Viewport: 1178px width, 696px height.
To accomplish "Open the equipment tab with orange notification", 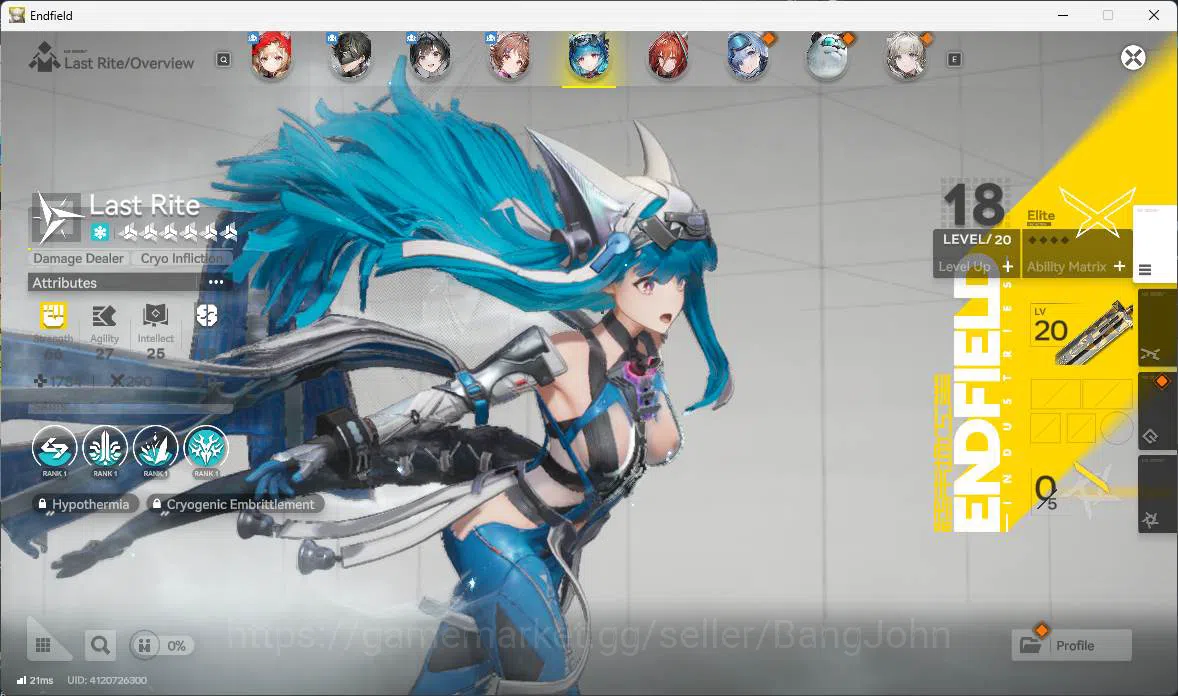I will tap(1156, 411).
